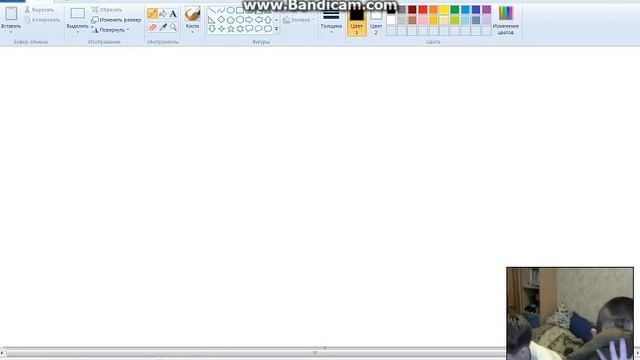Click the webcam video overlay thumbnail

570,313
